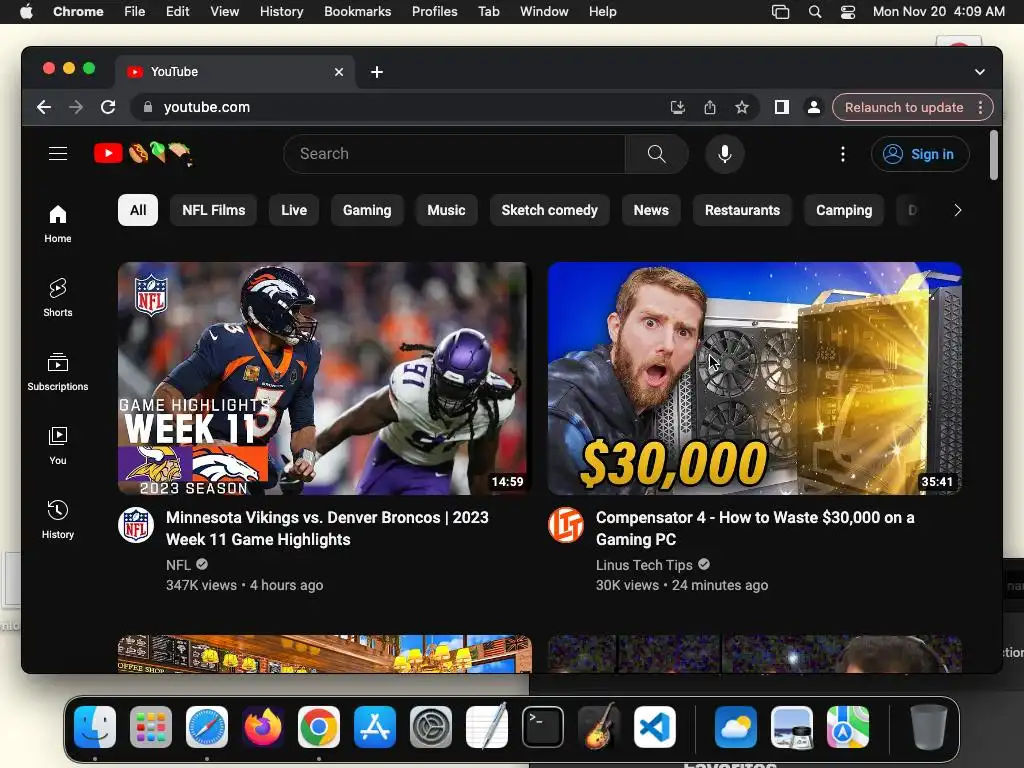Open Visual Studio Code from the Dock
This screenshot has height=768, width=1024.
click(x=655, y=727)
